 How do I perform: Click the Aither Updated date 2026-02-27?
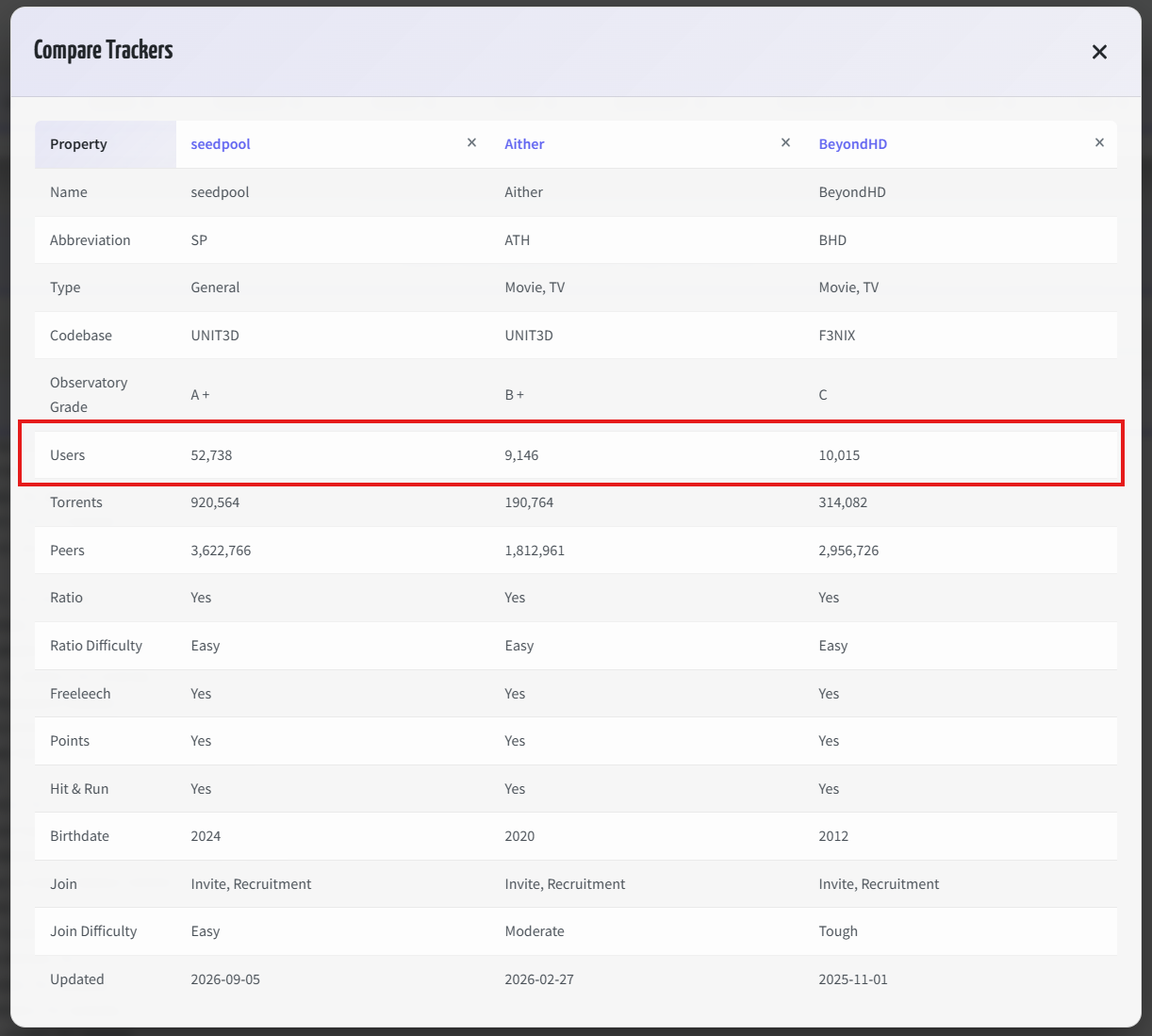539,979
